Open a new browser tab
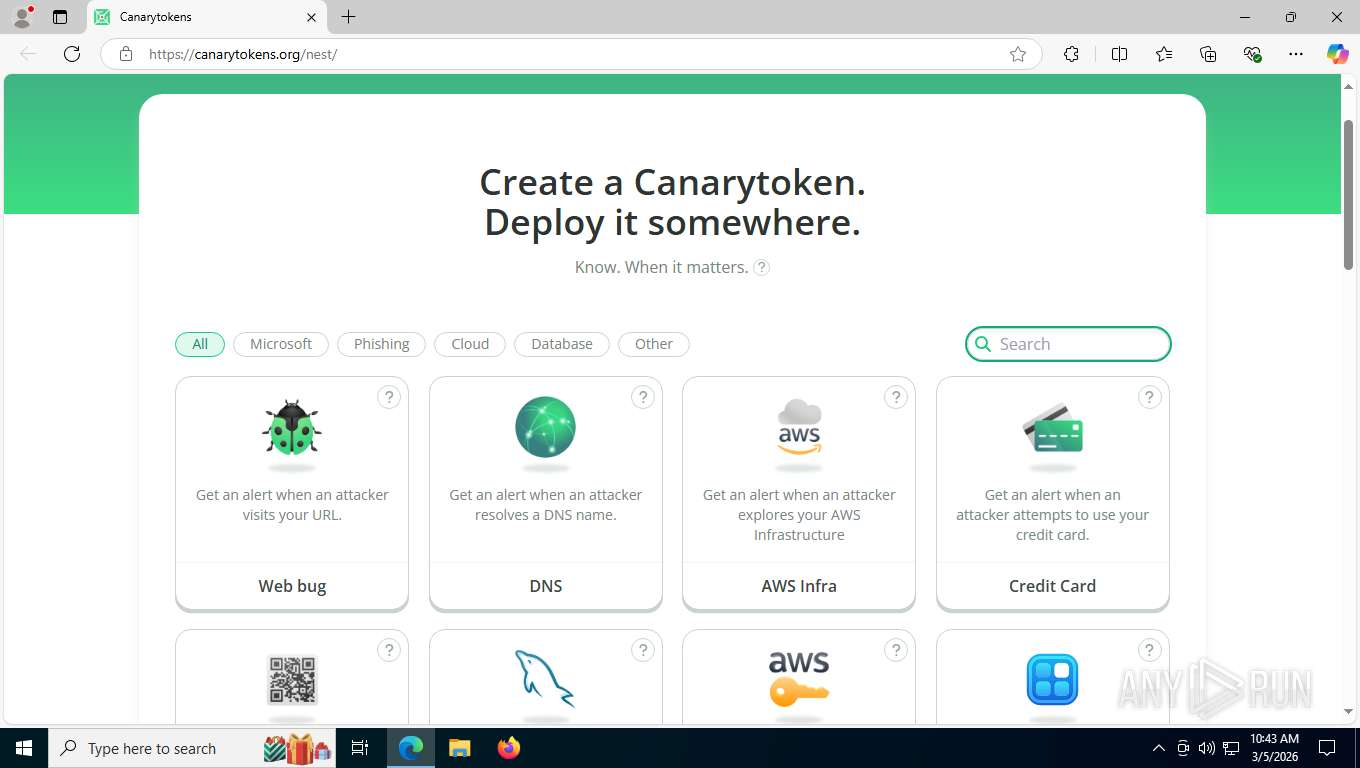Image resolution: width=1360 pixels, height=768 pixels. 348,17
